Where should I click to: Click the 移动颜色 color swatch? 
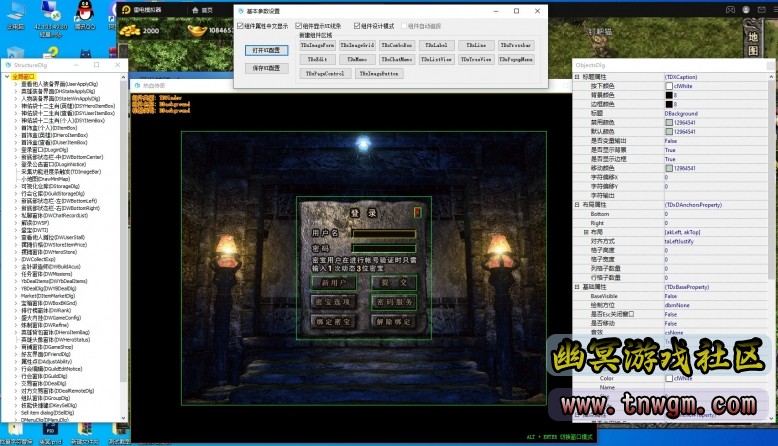[x=669, y=169]
